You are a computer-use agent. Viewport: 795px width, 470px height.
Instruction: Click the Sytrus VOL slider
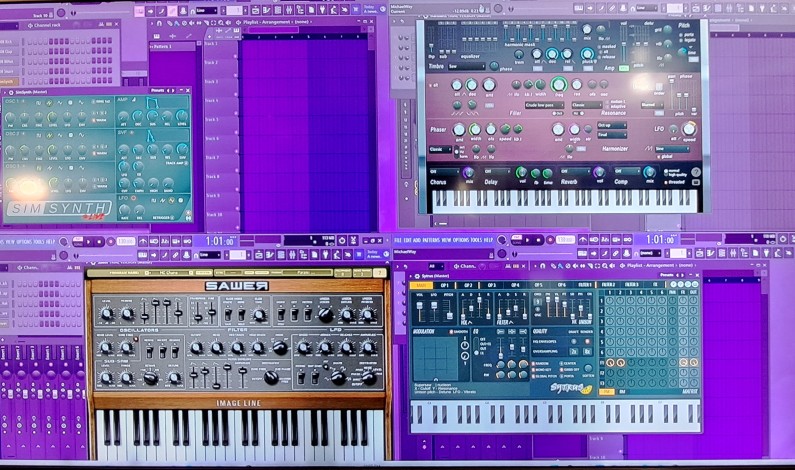419,305
